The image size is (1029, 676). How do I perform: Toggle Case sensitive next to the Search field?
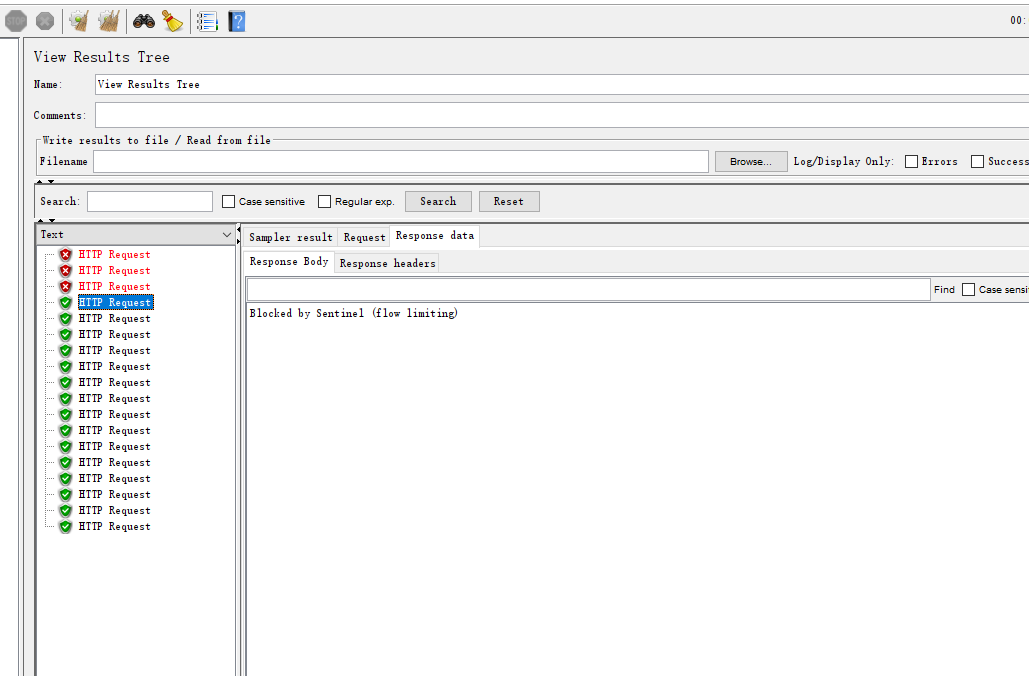tap(228, 201)
